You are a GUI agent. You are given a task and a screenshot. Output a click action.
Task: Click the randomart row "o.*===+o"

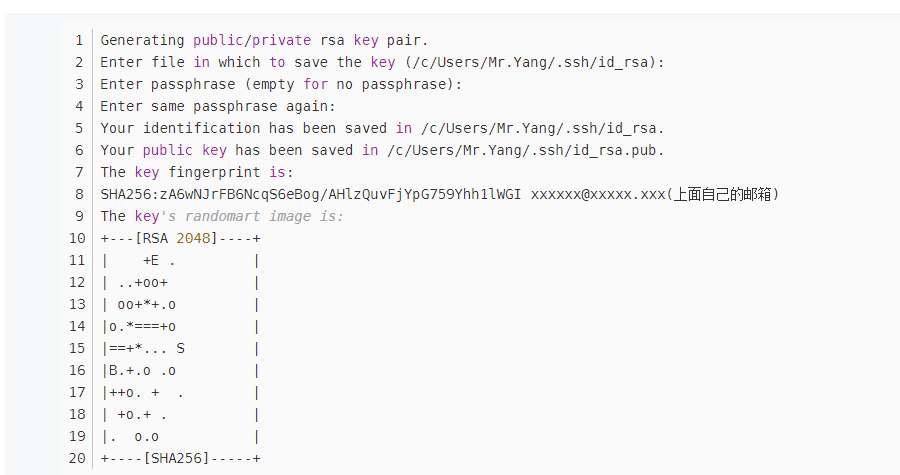[142, 326]
